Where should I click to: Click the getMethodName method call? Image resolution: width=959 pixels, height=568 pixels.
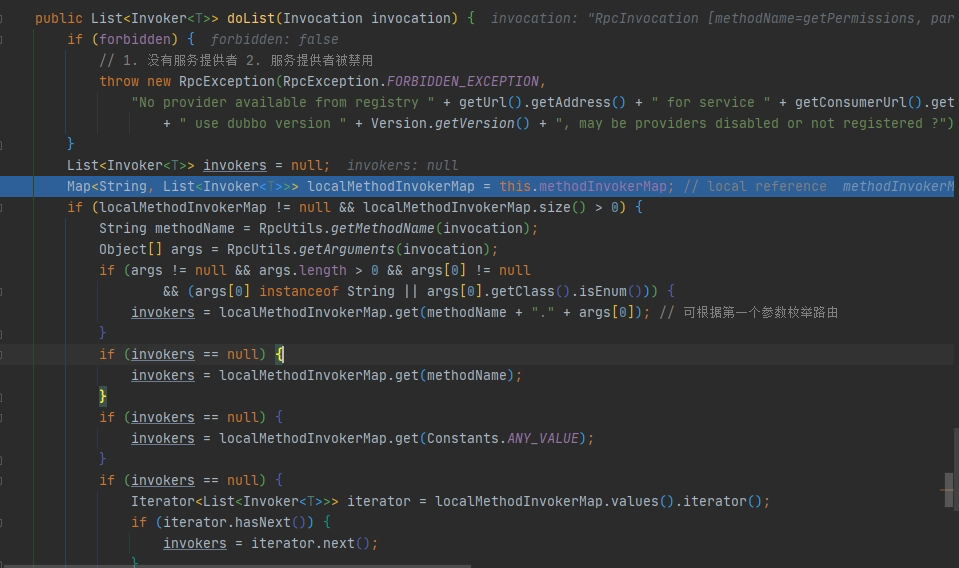pos(383,228)
